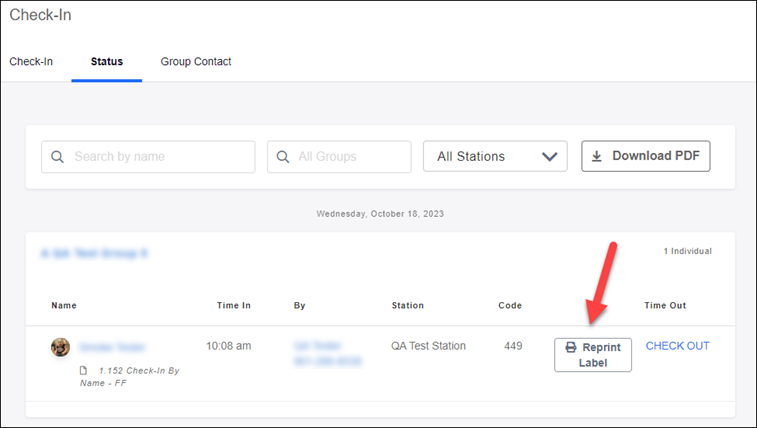Open the All Groups filter field
Viewport: 757px width, 428px height.
[345, 157]
